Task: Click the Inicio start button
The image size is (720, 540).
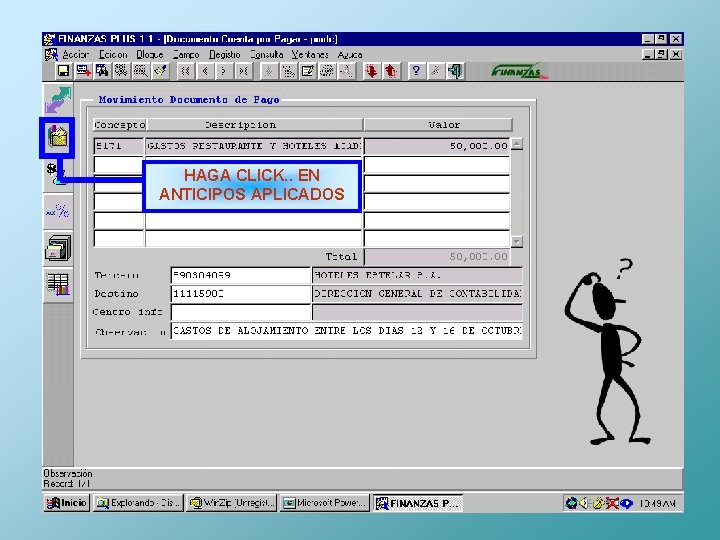Action: 67,503
